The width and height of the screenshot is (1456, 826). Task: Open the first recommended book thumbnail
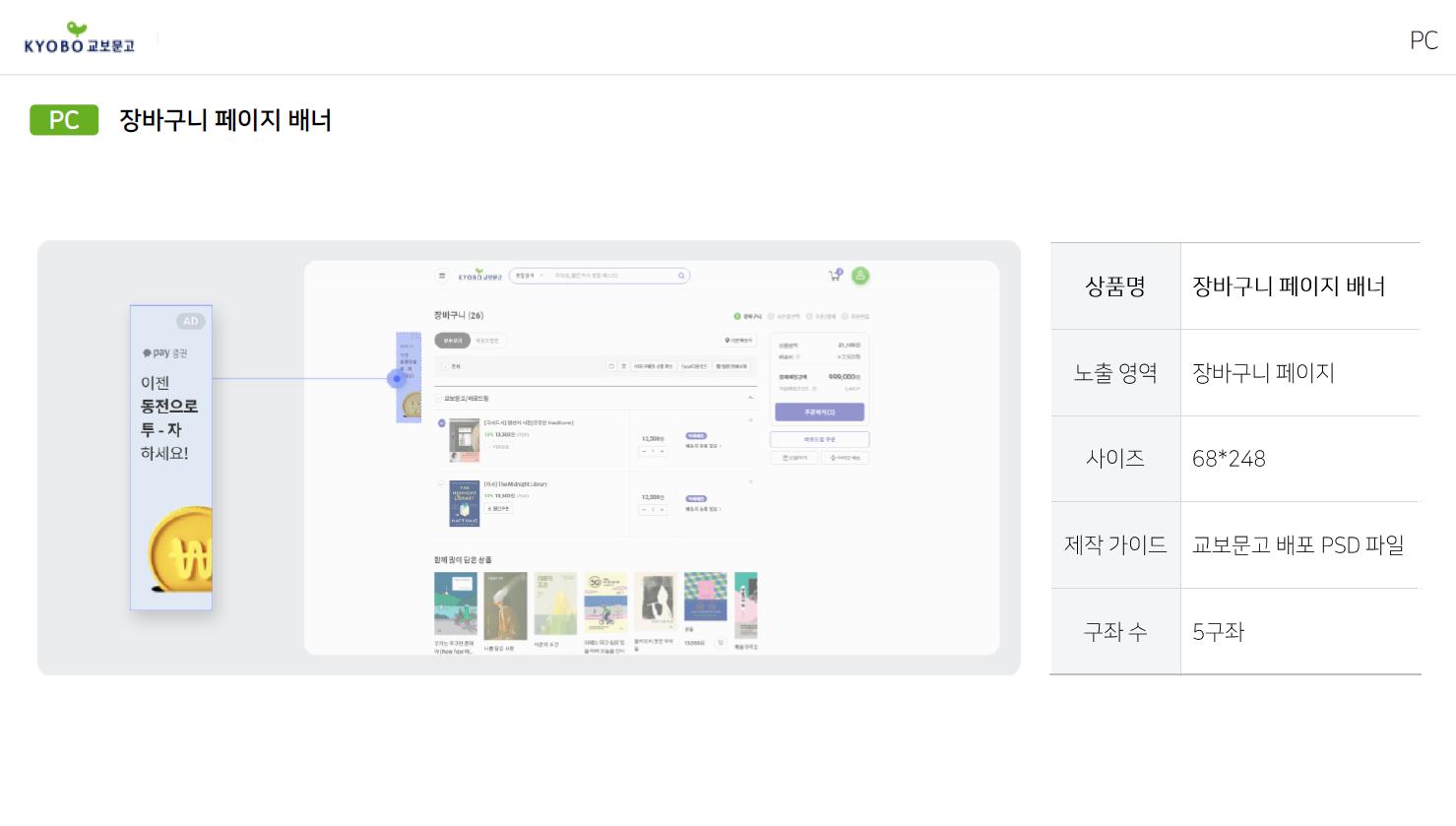point(456,604)
